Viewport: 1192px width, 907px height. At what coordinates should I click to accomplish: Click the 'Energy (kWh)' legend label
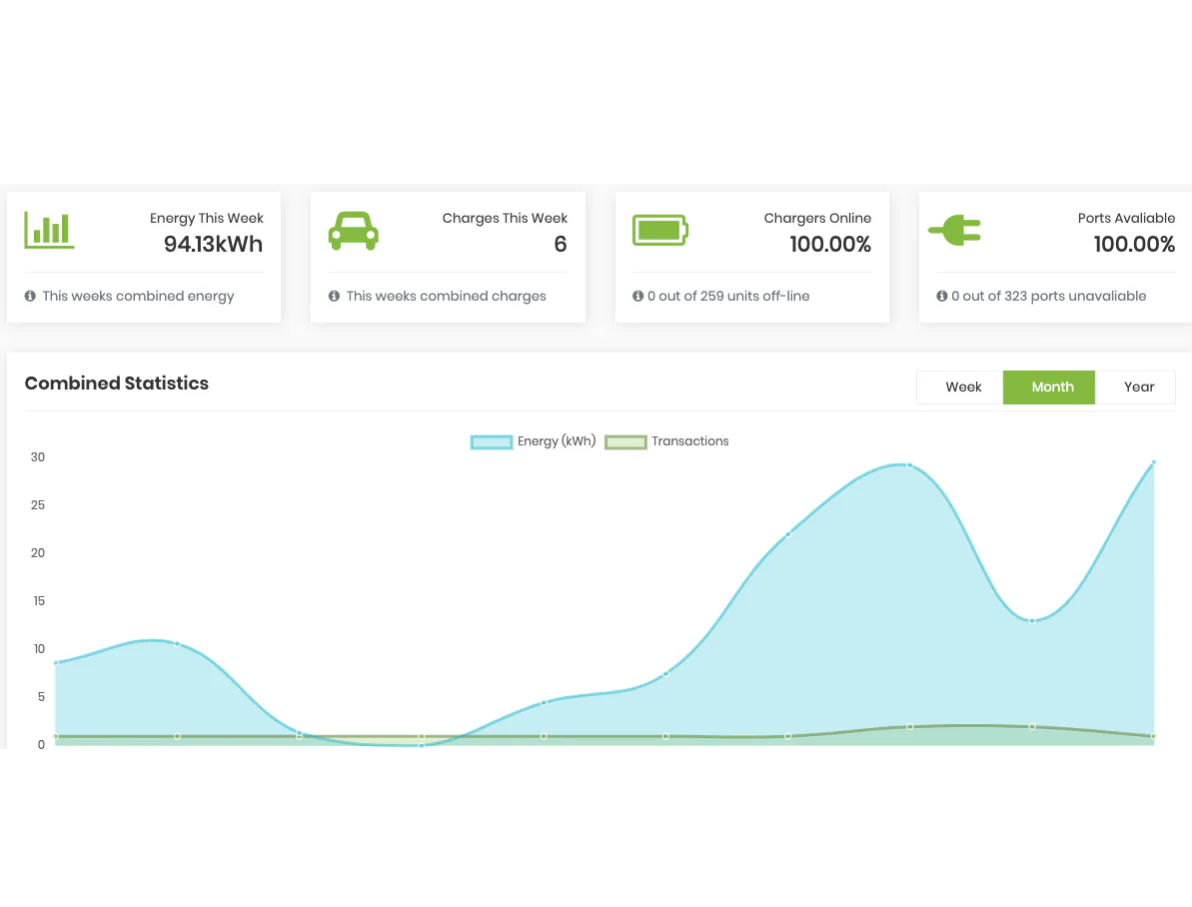coord(556,441)
